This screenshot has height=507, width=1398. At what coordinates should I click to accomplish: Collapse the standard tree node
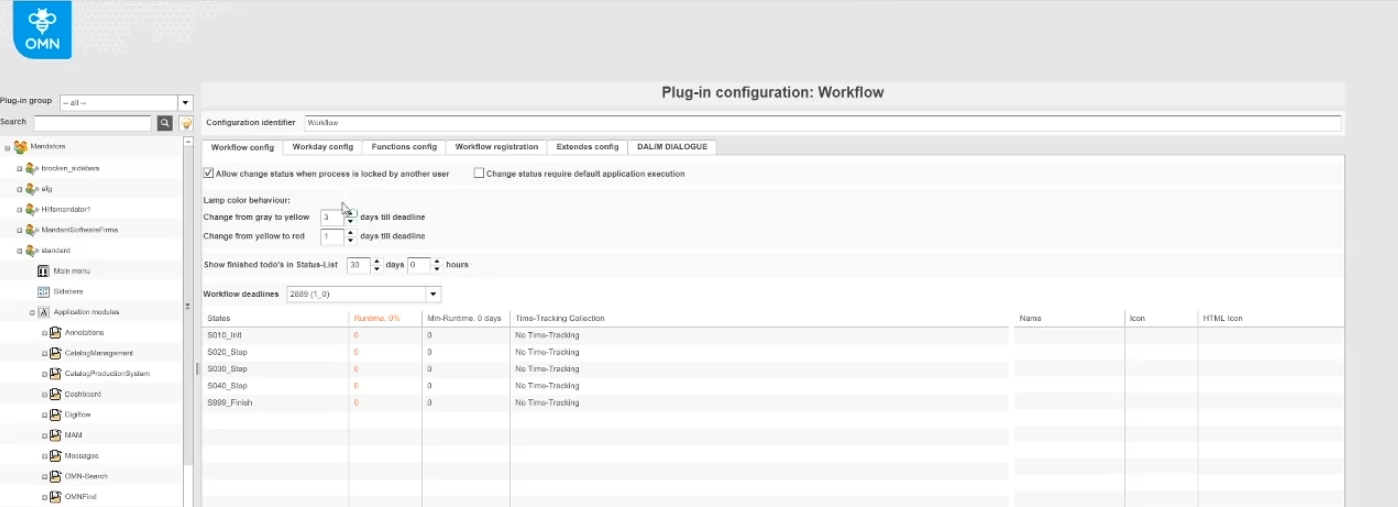tap(19, 251)
